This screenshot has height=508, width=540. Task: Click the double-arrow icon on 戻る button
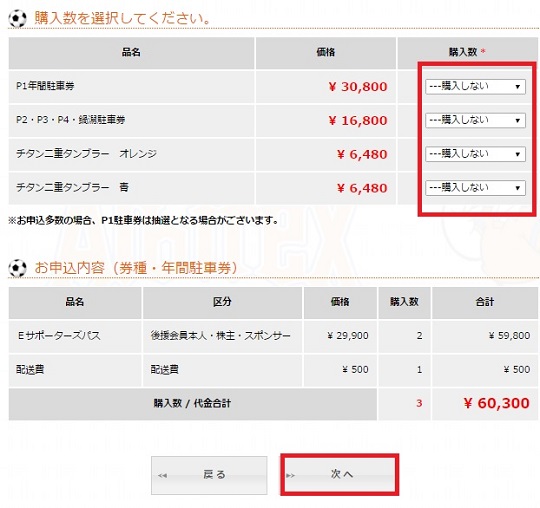162,475
